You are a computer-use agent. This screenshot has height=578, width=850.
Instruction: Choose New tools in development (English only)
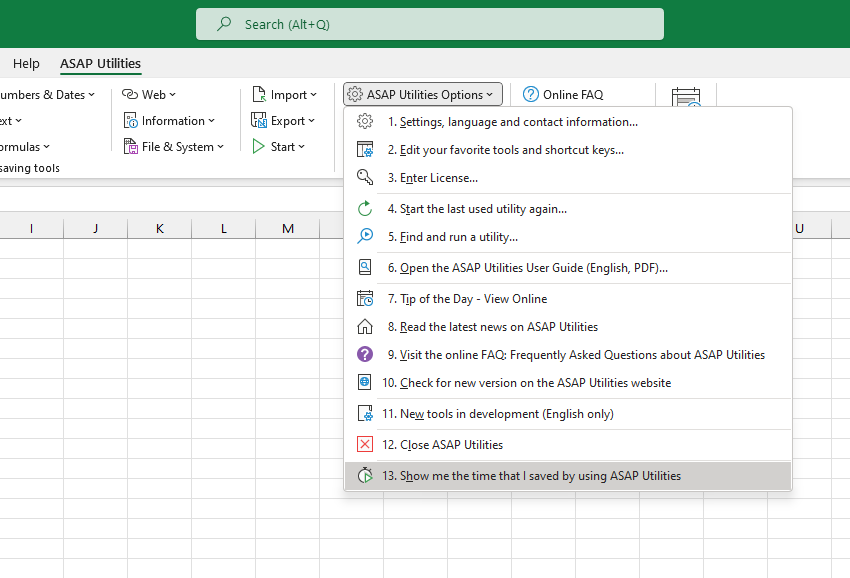(x=568, y=414)
